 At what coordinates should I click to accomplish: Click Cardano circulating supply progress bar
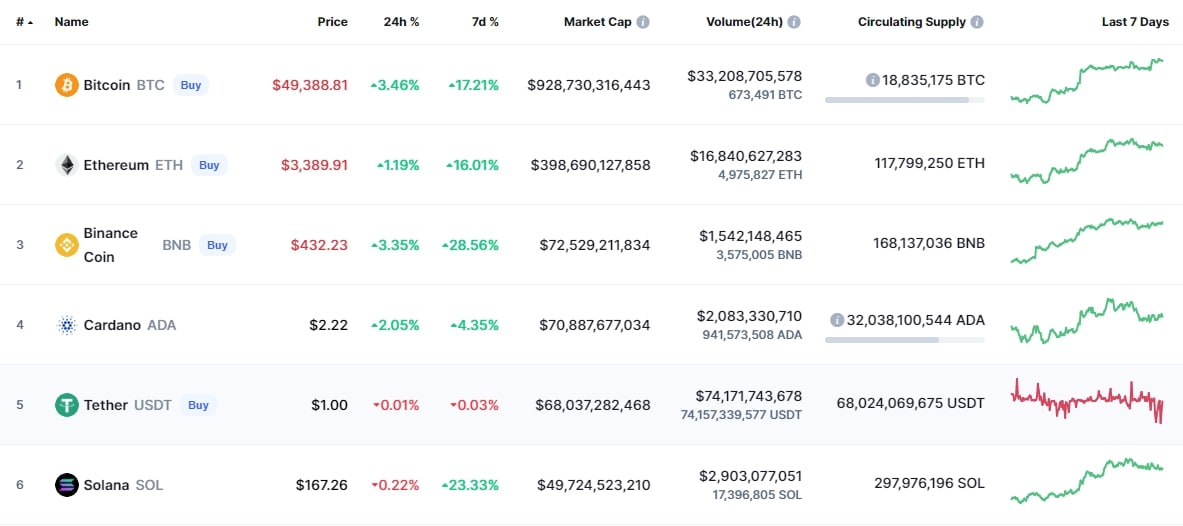(x=905, y=340)
